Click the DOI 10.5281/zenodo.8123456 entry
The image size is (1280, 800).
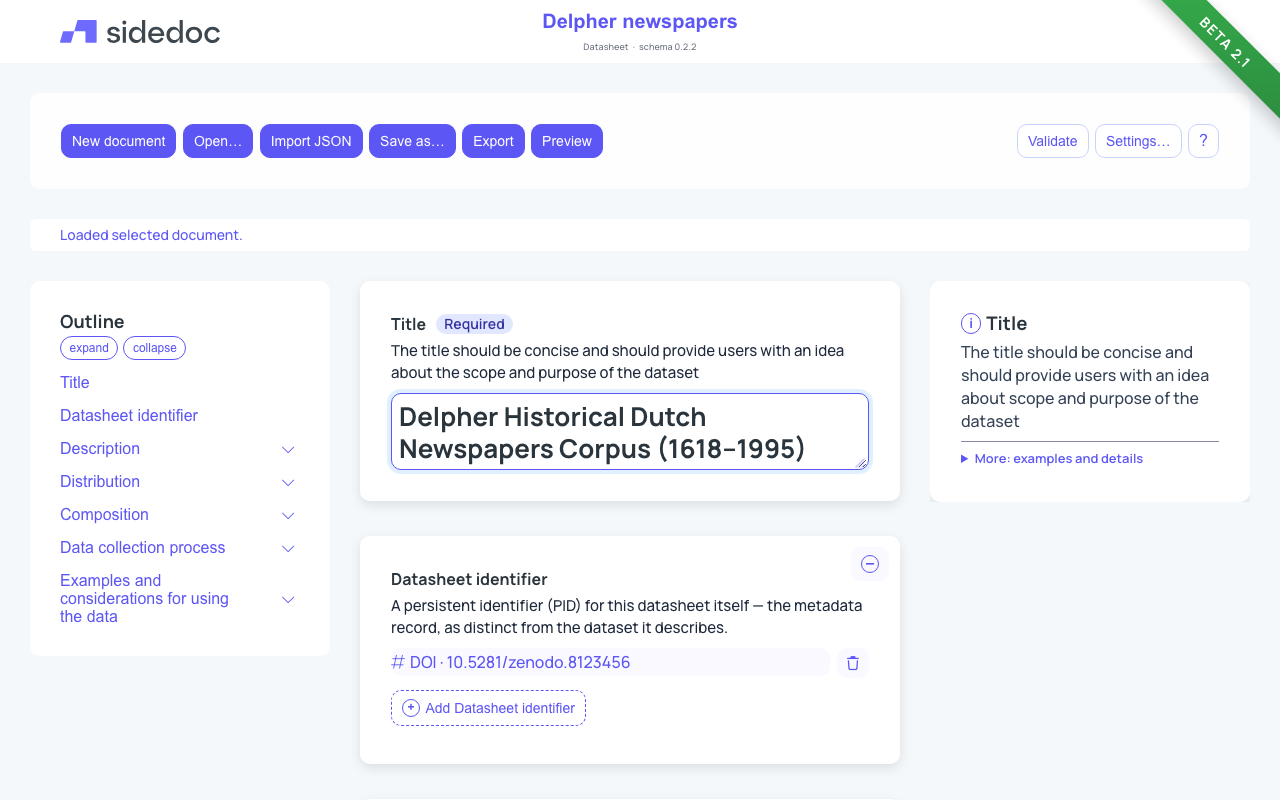click(610, 662)
